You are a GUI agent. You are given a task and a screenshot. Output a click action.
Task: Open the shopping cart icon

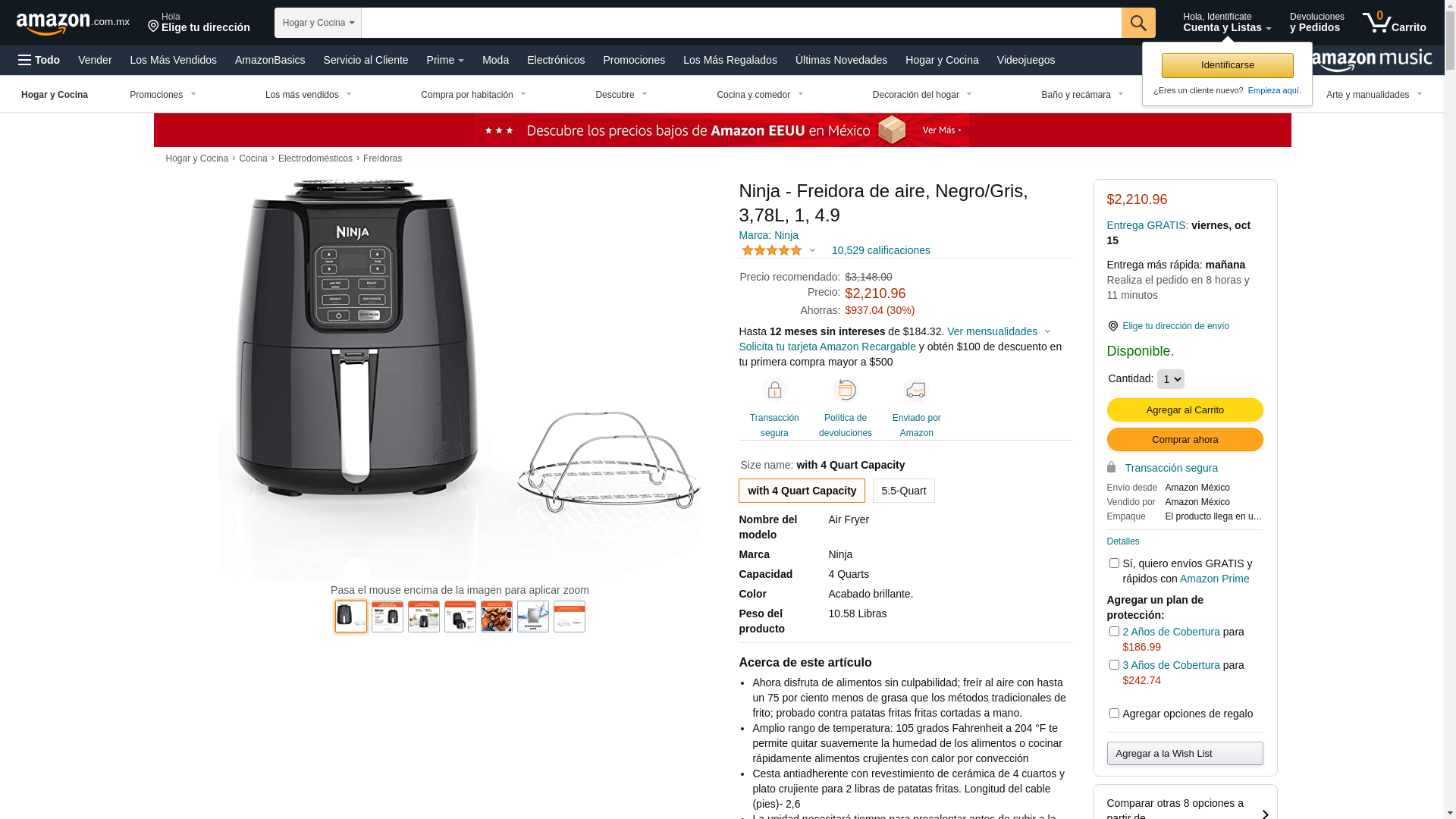[x=1394, y=23]
